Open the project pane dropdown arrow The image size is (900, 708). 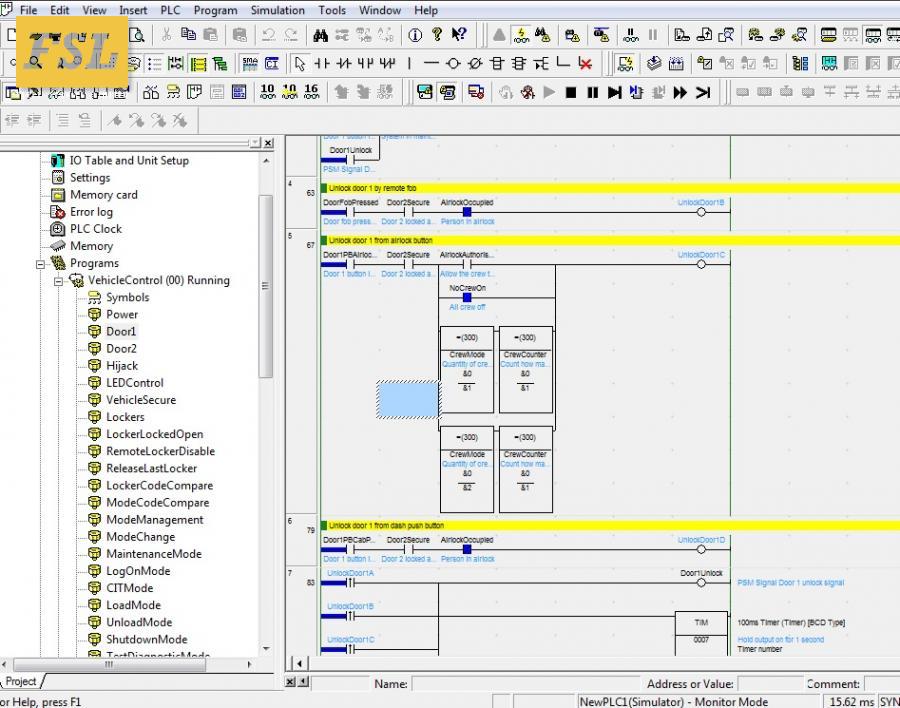pyautogui.click(x=256, y=143)
